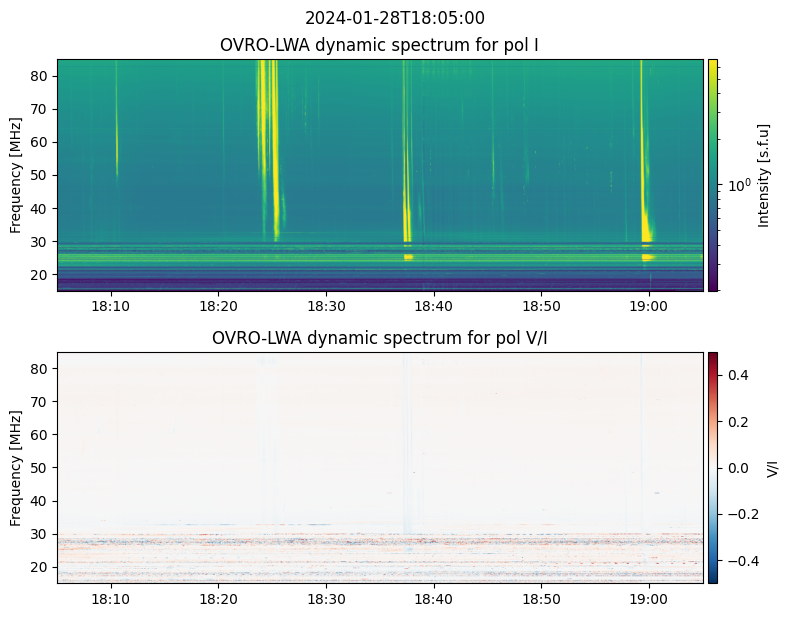Click the Intensity [s.f.u] colorbar label
This screenshot has height=617, width=790.
(x=765, y=175)
